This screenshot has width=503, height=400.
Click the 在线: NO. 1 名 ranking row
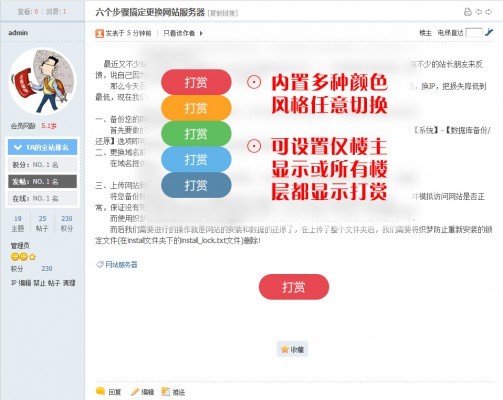42,198
